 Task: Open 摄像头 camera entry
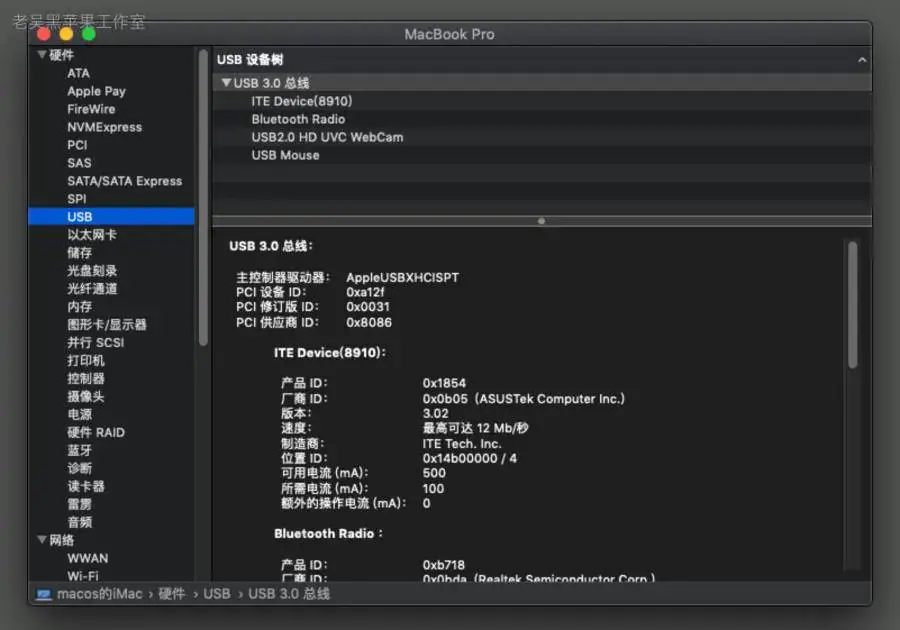(86, 396)
